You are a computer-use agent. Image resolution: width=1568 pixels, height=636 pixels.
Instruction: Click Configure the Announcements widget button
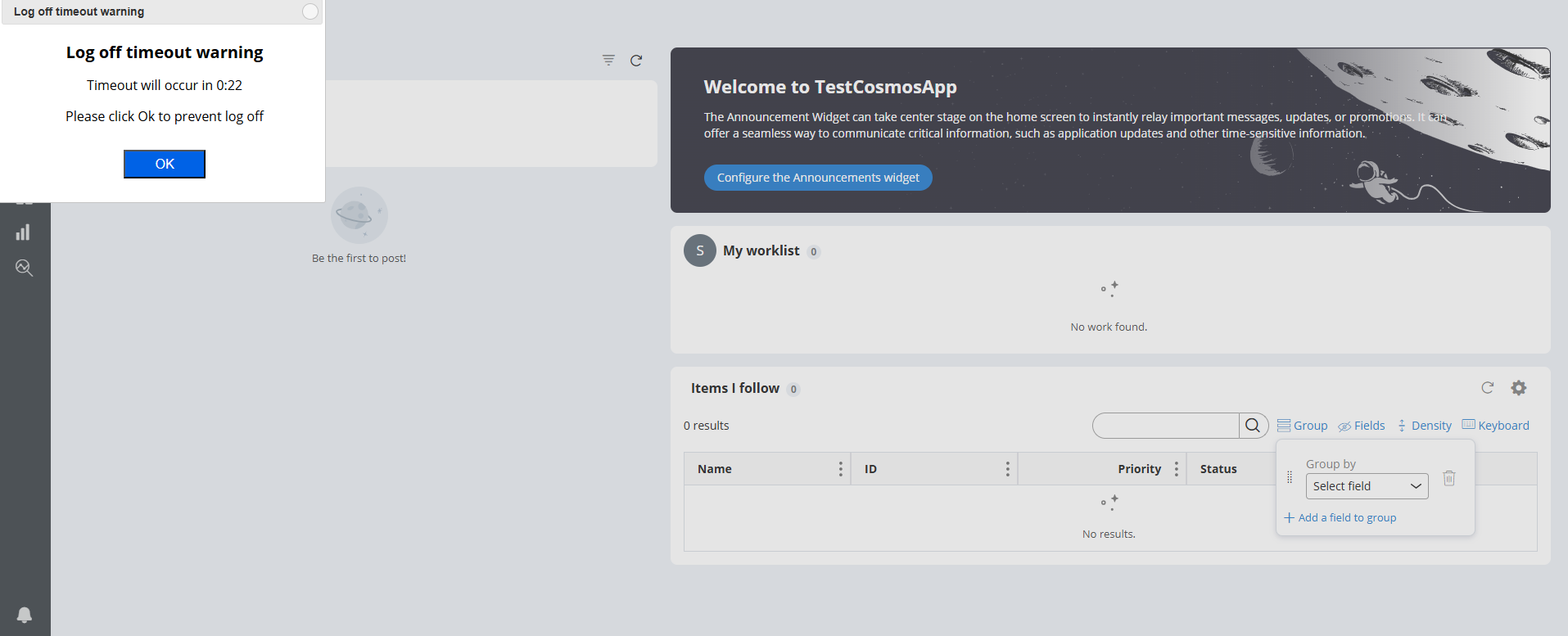818,178
